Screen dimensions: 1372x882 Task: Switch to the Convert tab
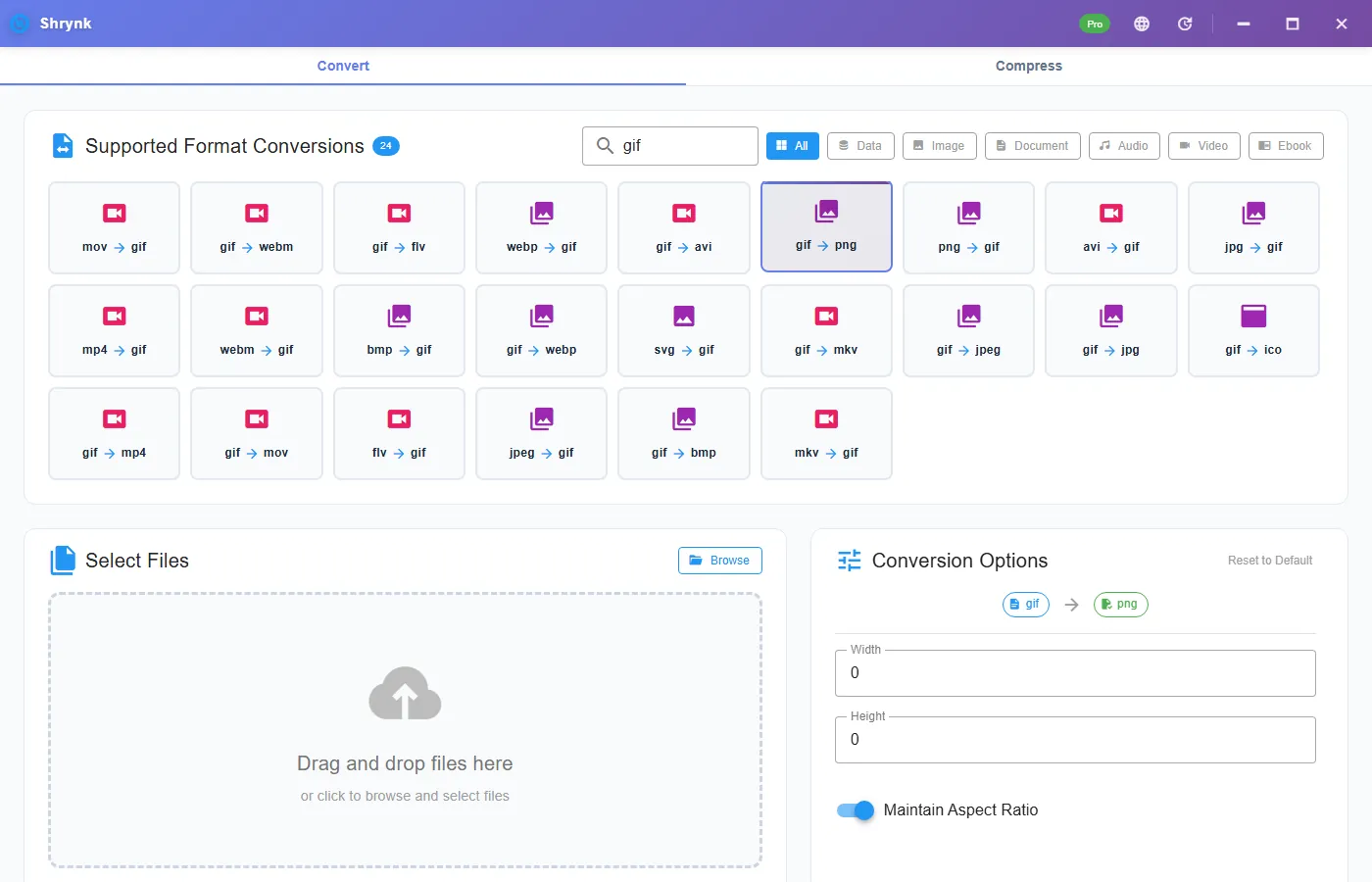tap(343, 66)
